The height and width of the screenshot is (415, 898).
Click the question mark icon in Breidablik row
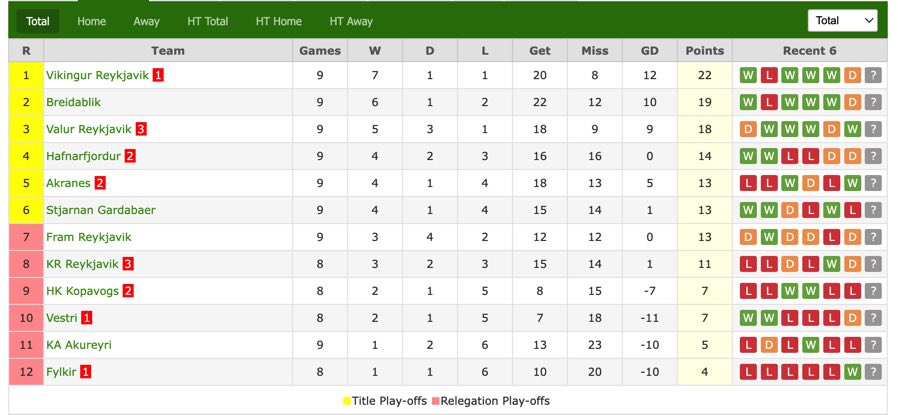point(873,102)
